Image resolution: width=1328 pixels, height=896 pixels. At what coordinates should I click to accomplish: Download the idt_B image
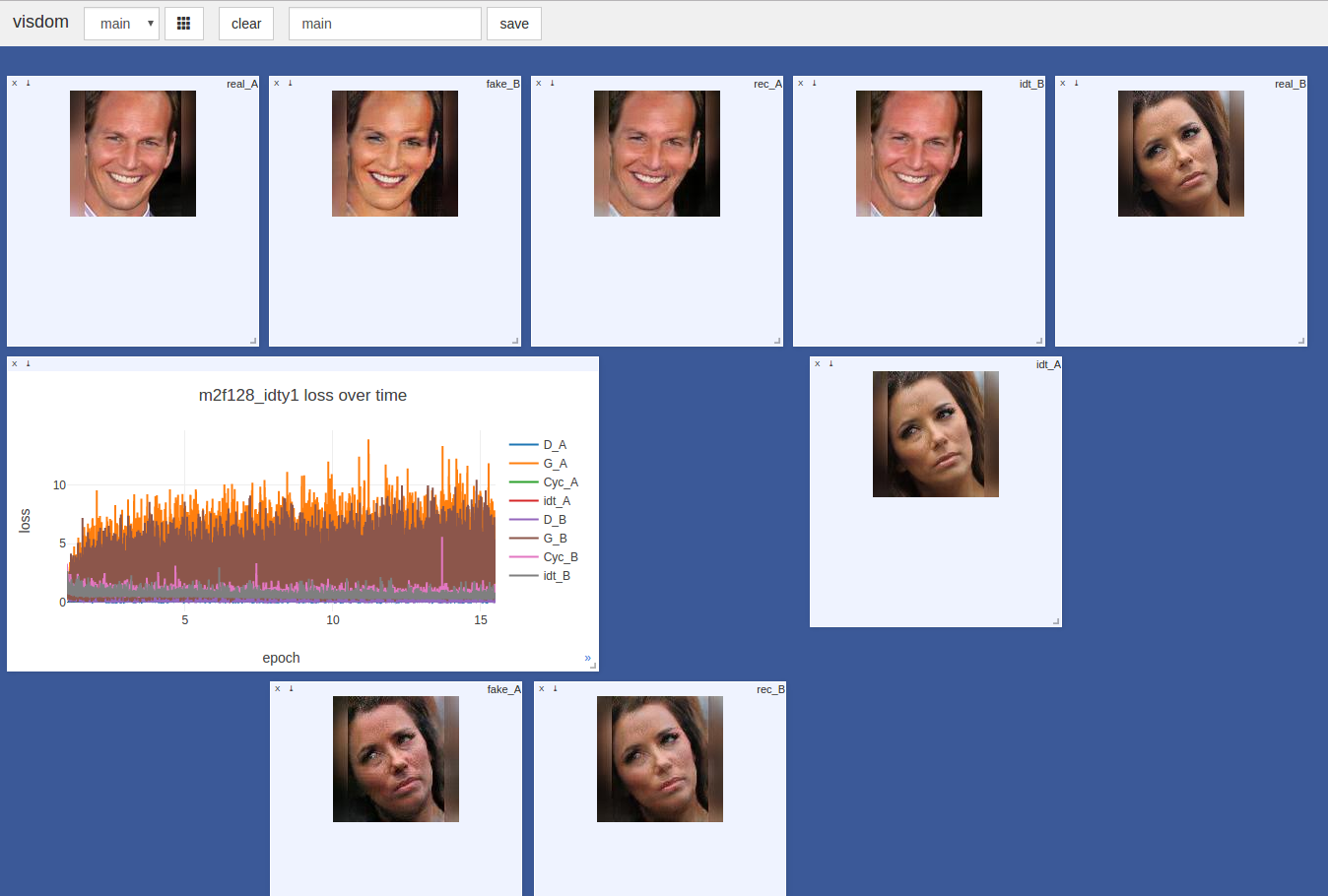(814, 84)
